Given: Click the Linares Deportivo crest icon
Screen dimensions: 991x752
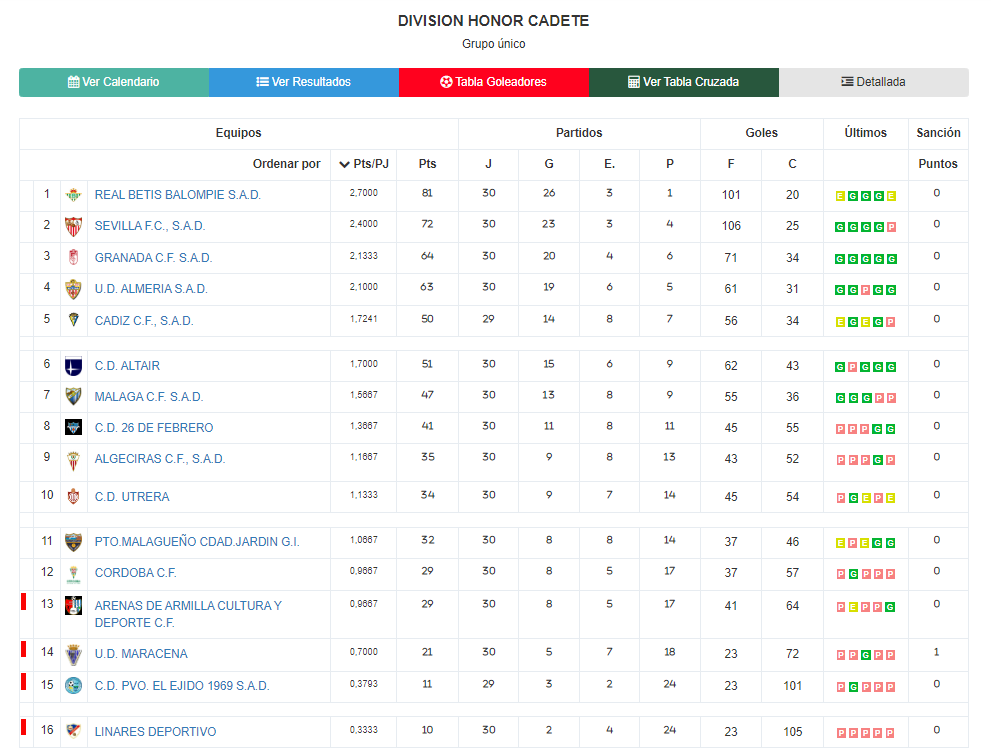Looking at the screenshot, I should pyautogui.click(x=73, y=731).
